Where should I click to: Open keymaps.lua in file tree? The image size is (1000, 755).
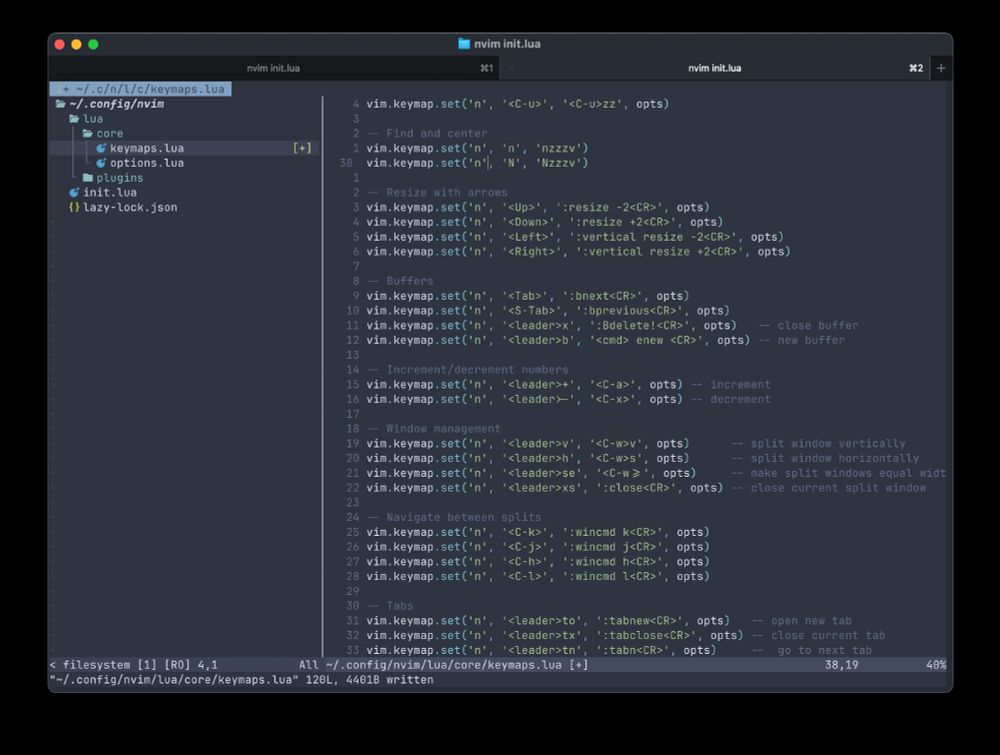147,148
